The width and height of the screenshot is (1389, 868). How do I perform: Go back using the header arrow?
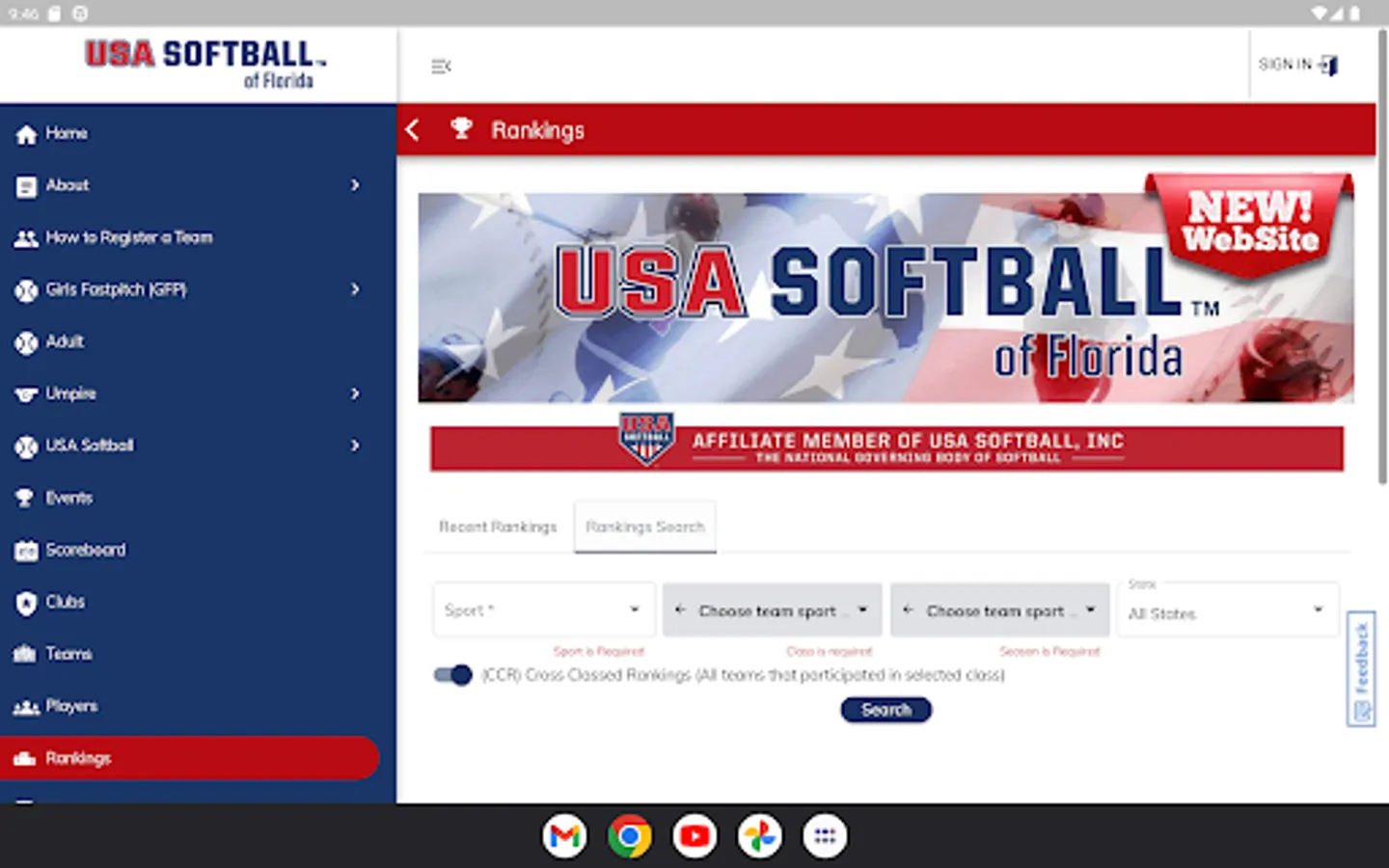pos(413,129)
